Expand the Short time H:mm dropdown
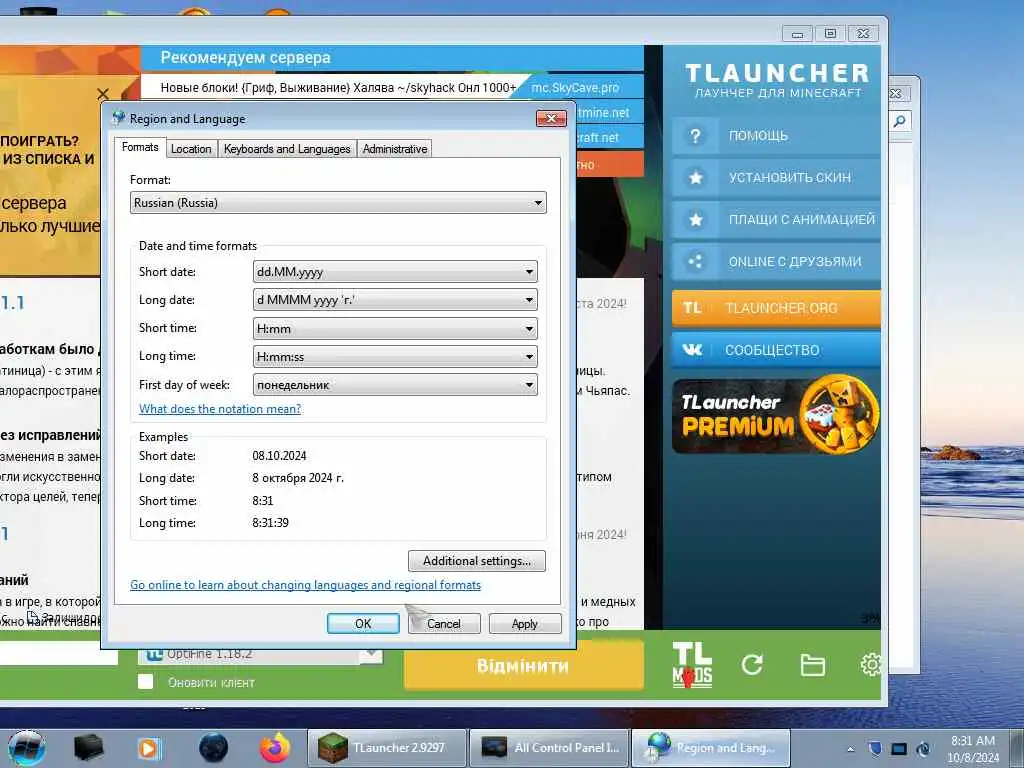1024x768 pixels. (x=395, y=328)
